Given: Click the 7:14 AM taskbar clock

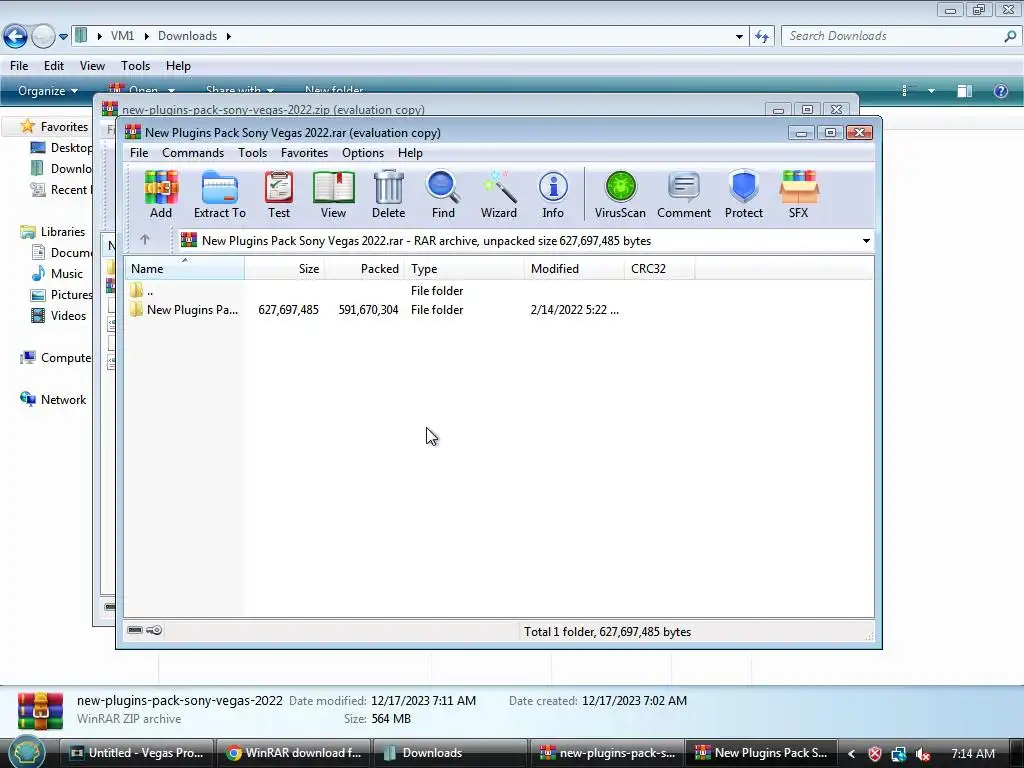Looking at the screenshot, I should [972, 754].
